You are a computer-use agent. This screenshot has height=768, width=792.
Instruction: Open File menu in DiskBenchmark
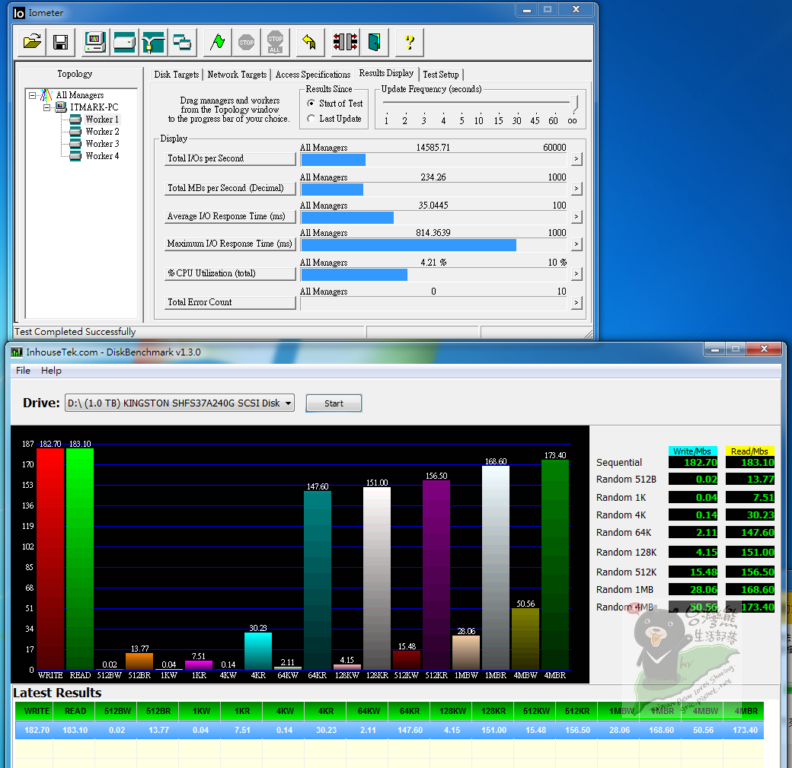pos(23,370)
